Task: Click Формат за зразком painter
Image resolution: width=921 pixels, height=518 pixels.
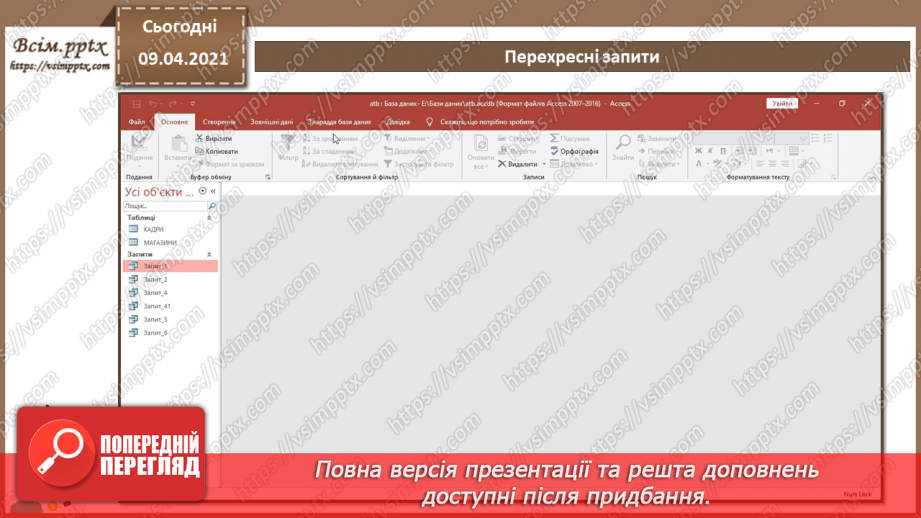Action: (230, 164)
